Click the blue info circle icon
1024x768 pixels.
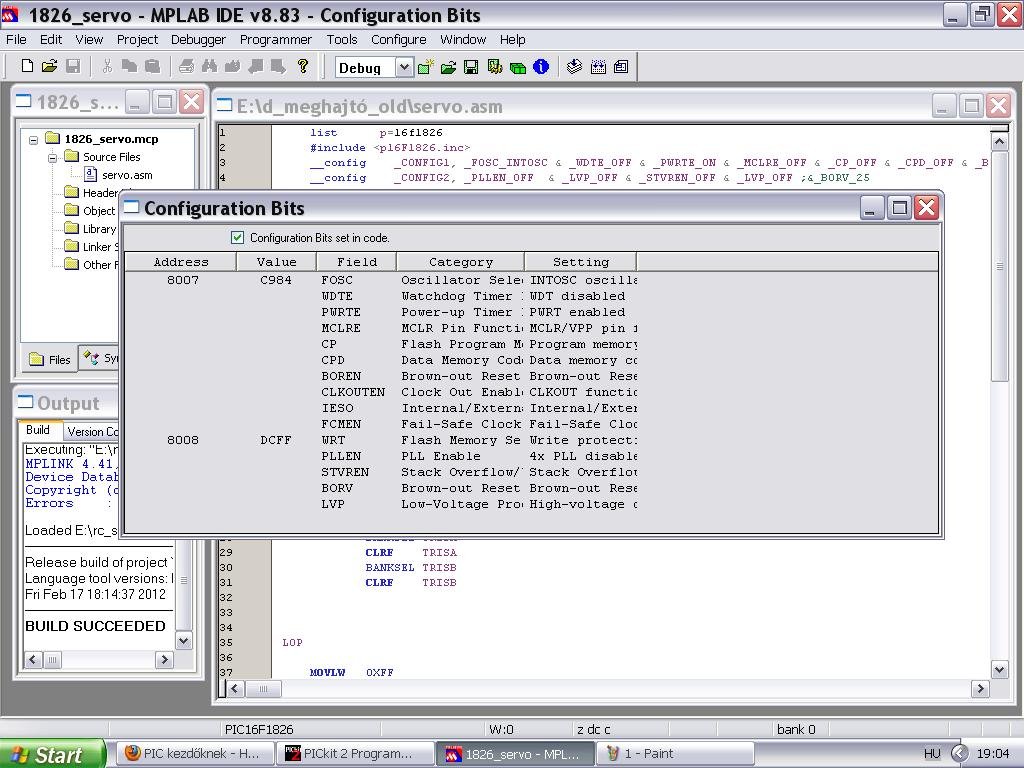click(541, 67)
